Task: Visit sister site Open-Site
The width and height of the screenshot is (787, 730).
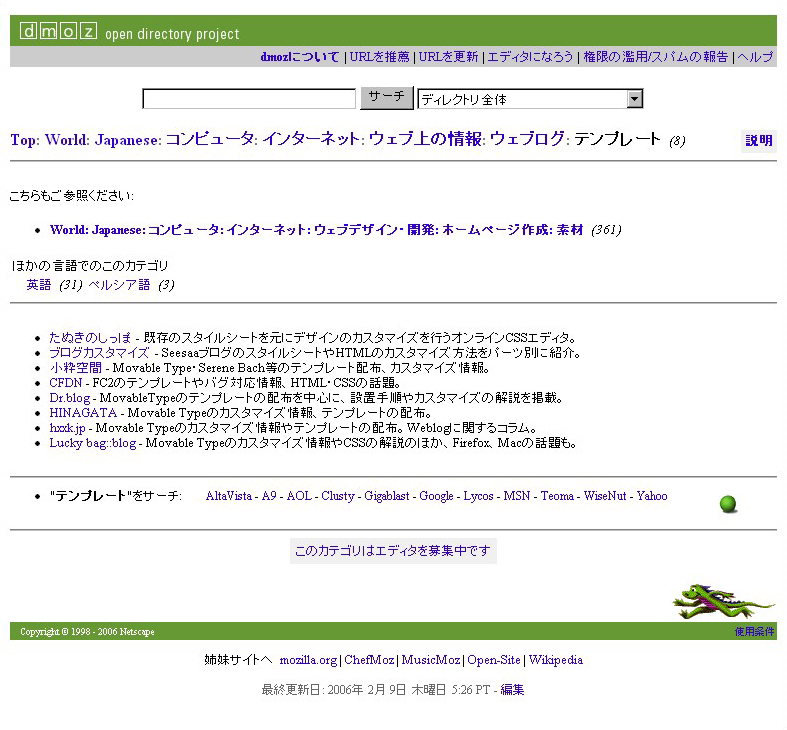Action: coord(494,660)
